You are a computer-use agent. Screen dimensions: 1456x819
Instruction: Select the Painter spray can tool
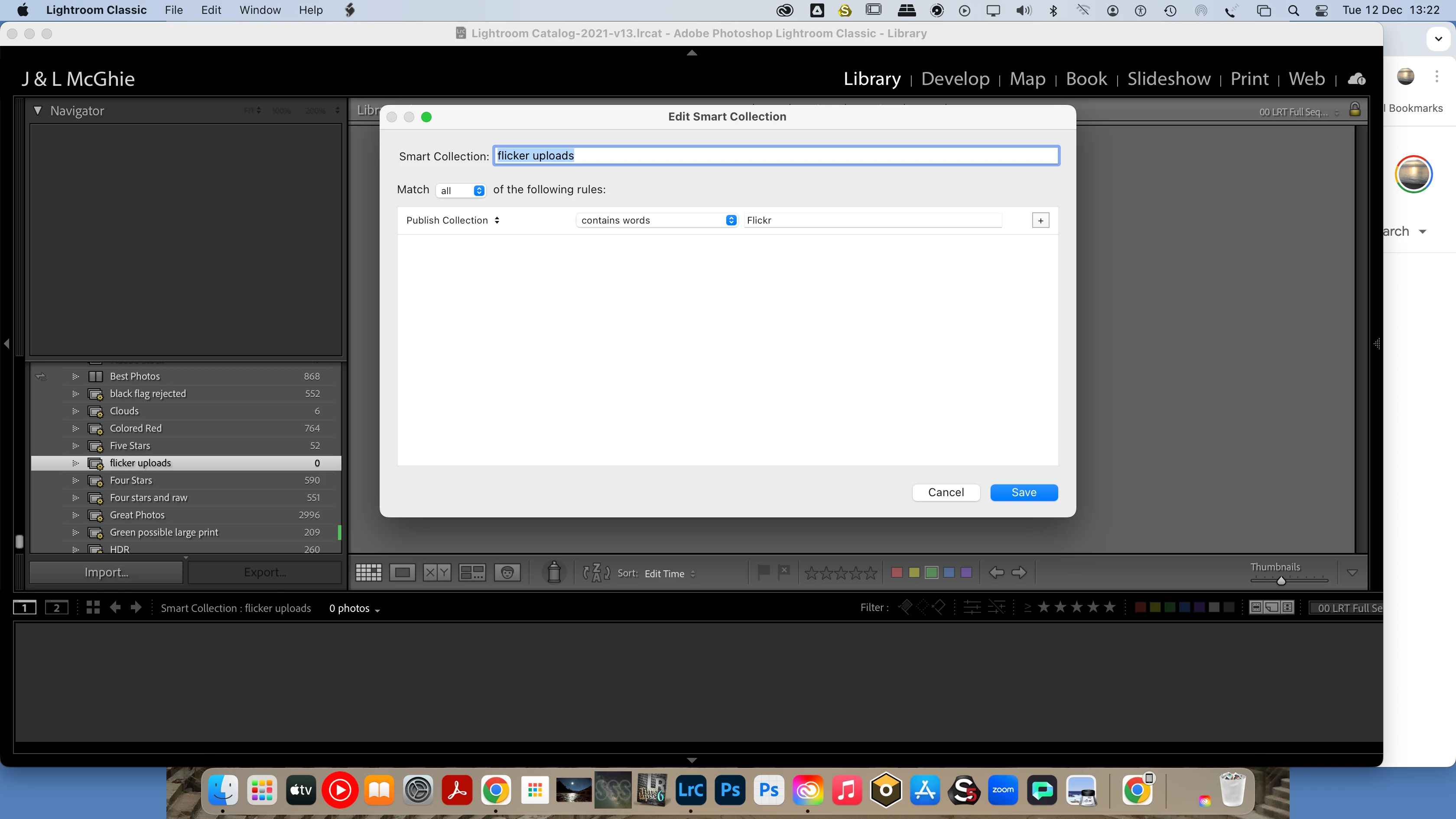[x=554, y=572]
